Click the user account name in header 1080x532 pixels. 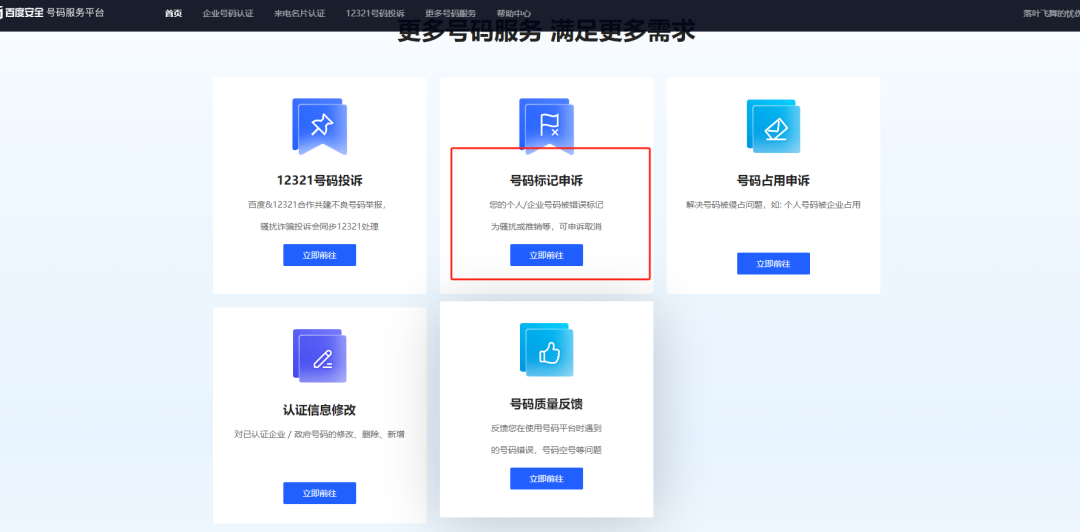coord(1051,13)
